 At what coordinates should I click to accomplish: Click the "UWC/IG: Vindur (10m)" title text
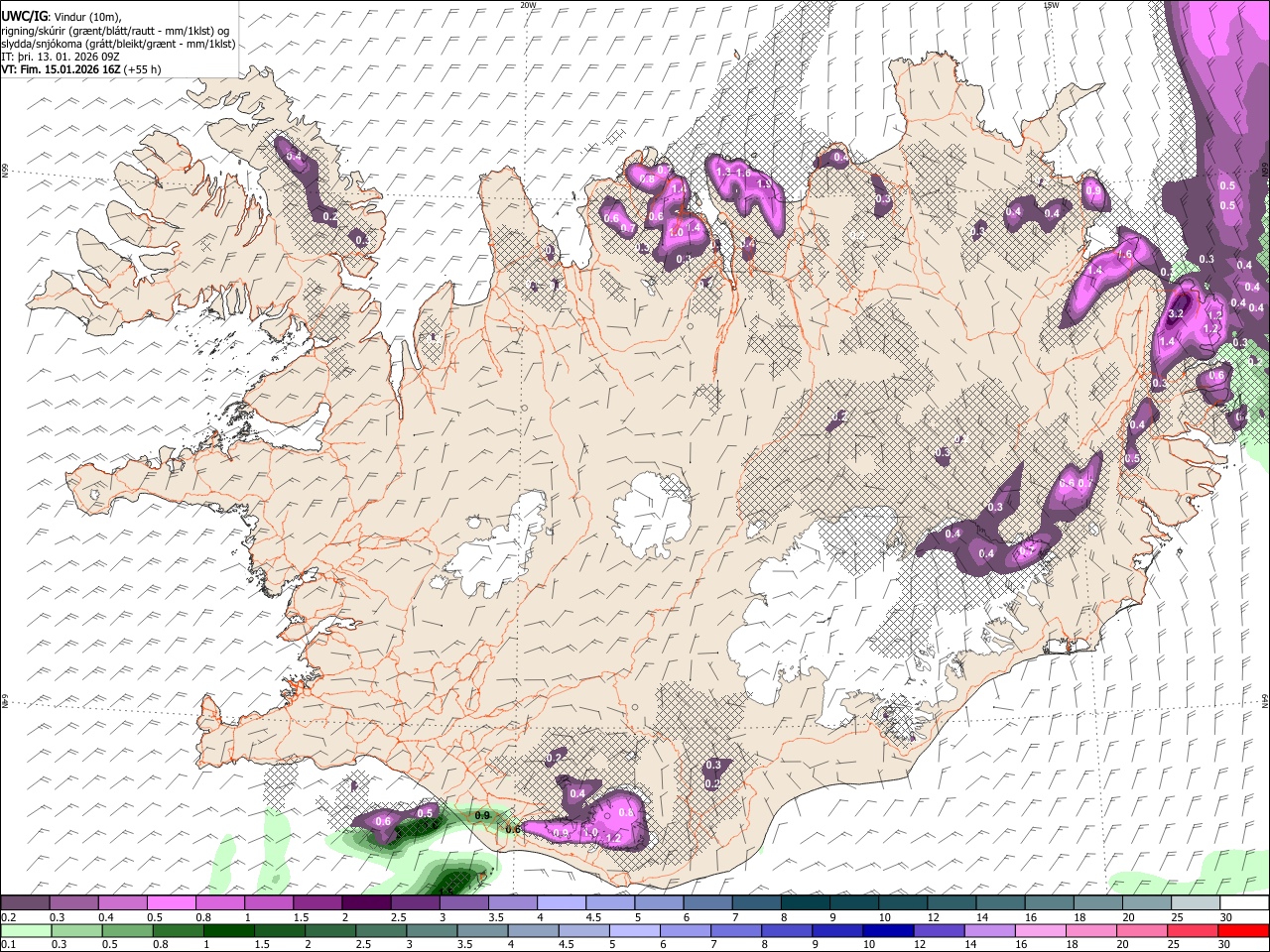63,17
